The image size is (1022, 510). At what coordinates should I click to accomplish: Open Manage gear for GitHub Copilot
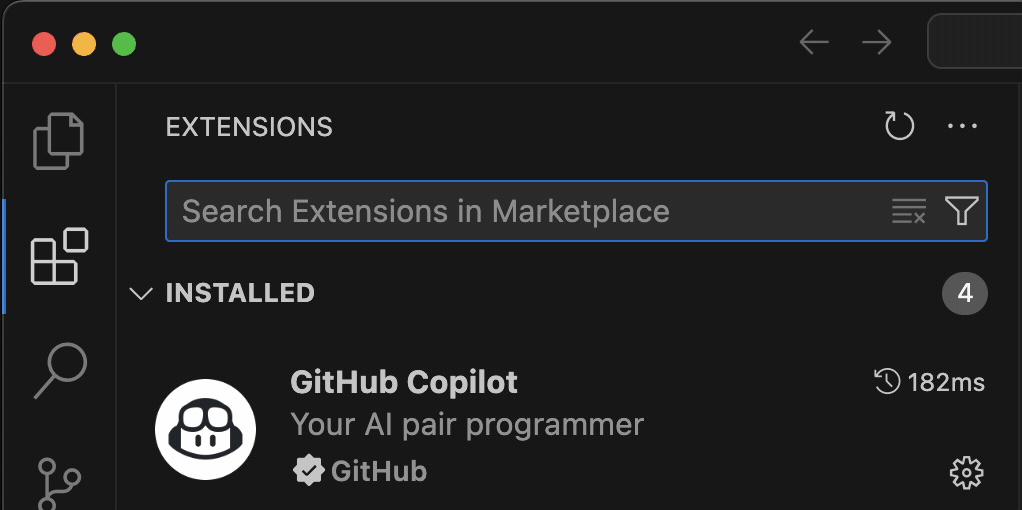[965, 472]
